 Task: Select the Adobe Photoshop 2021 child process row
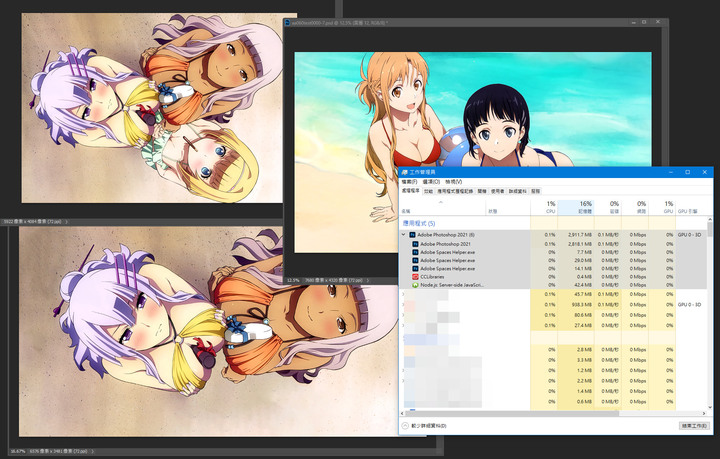(x=553, y=244)
